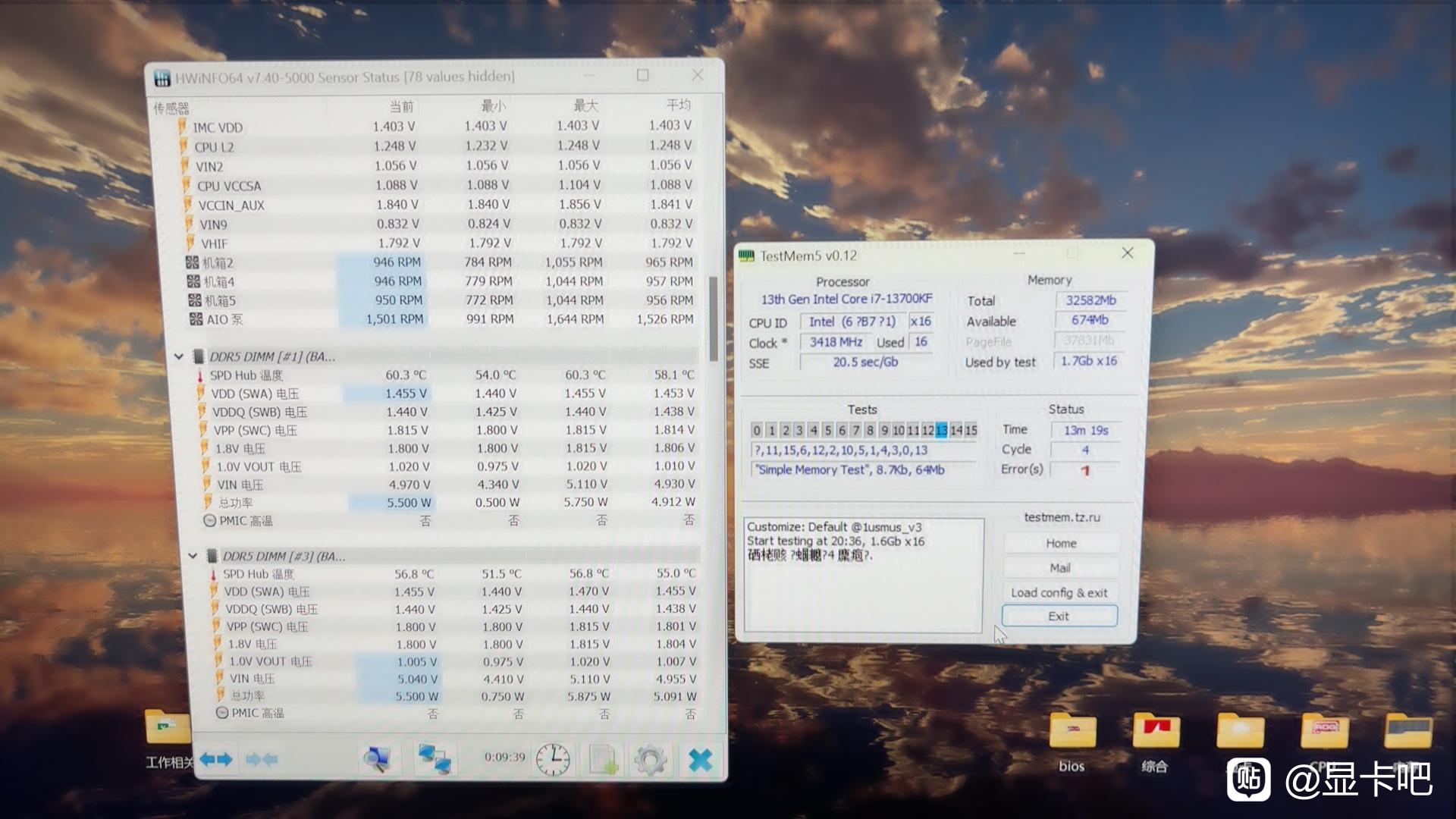Click the 3418 MHz clock value

[835, 342]
